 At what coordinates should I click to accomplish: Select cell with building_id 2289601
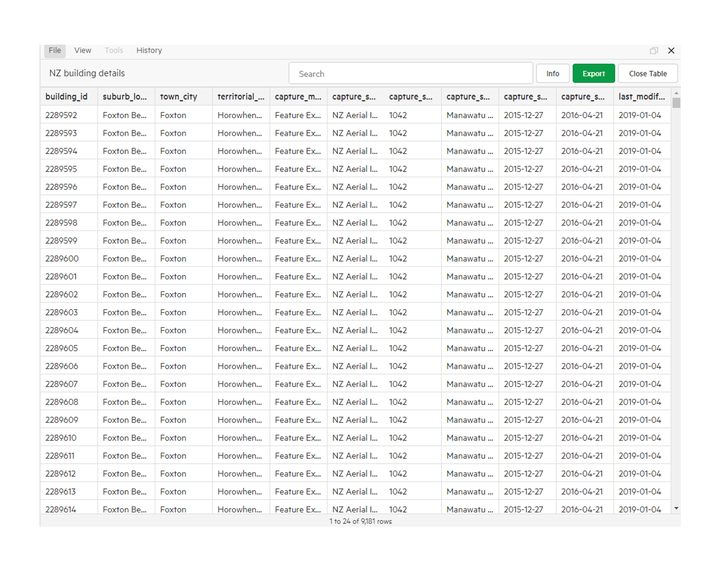tap(68, 276)
